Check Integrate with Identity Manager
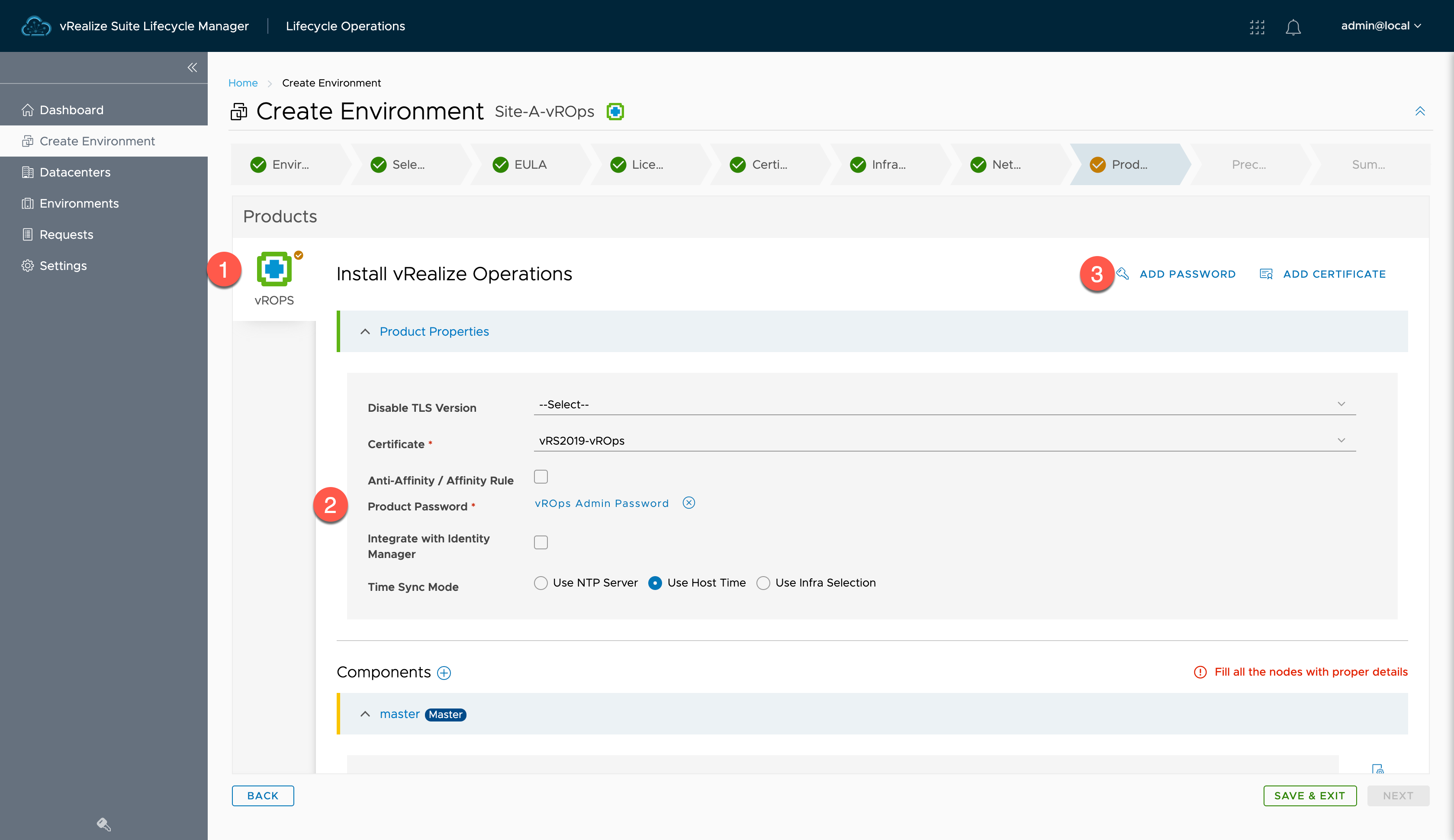Viewport: 1454px width, 840px height. (540, 542)
